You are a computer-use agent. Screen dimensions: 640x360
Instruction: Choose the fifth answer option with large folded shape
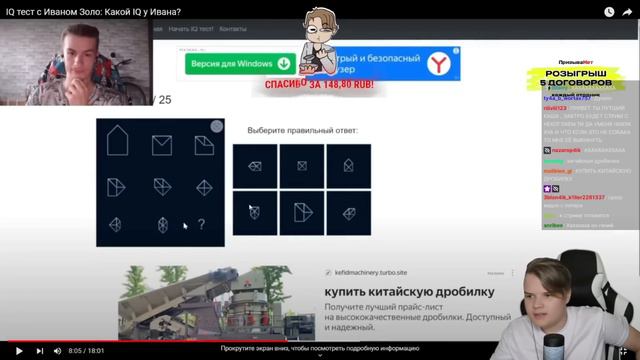pyautogui.click(x=302, y=213)
